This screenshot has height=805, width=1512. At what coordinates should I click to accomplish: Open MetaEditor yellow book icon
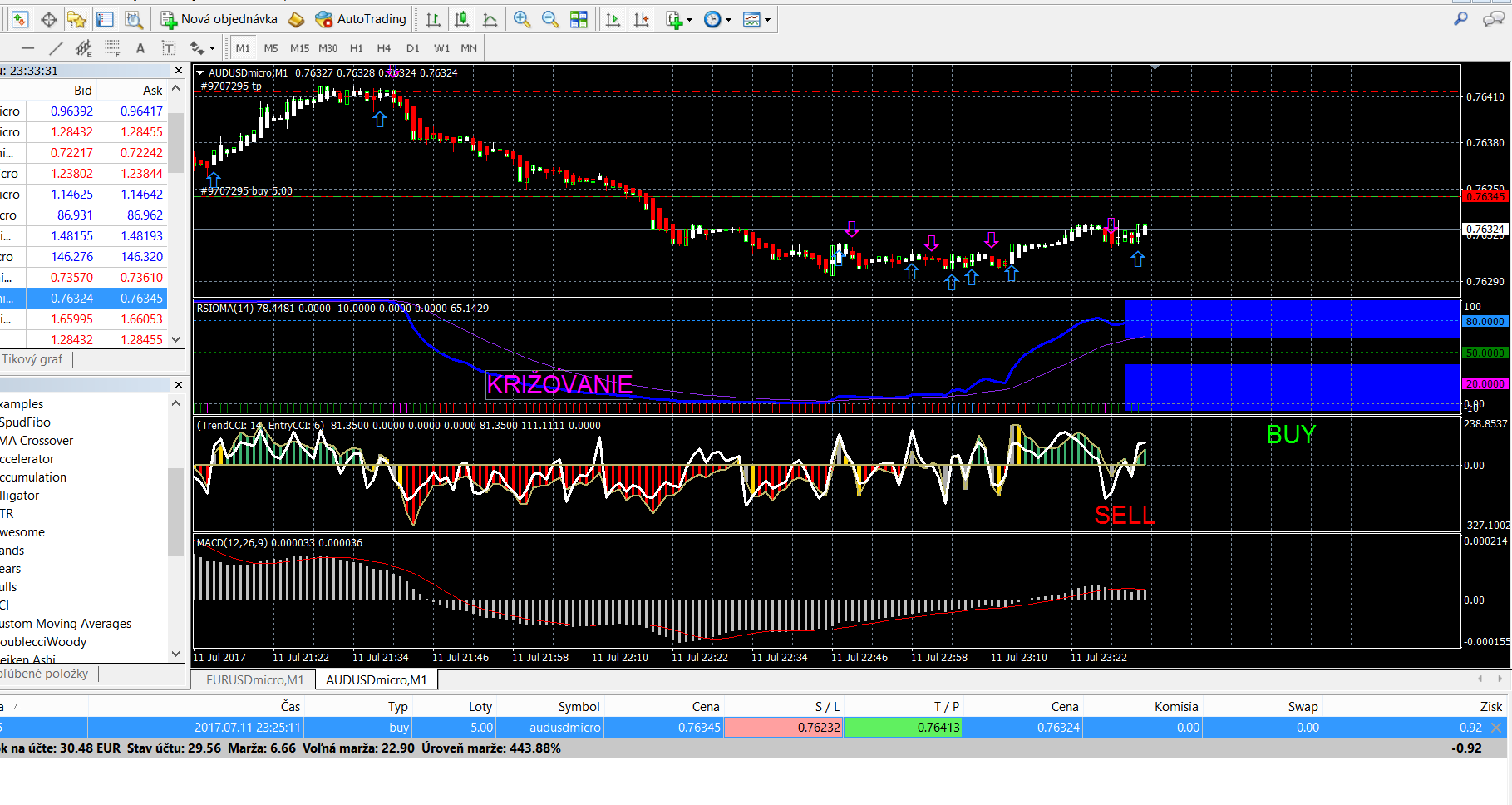(296, 19)
